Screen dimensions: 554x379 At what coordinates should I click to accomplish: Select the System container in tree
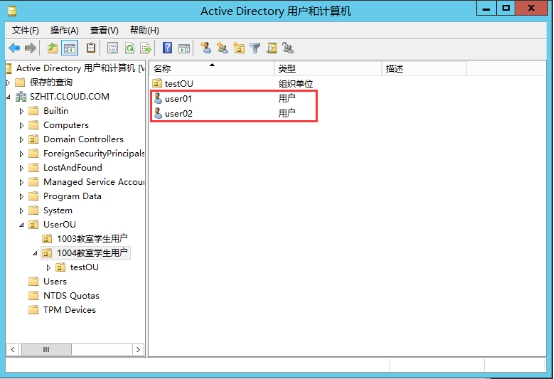(x=58, y=211)
